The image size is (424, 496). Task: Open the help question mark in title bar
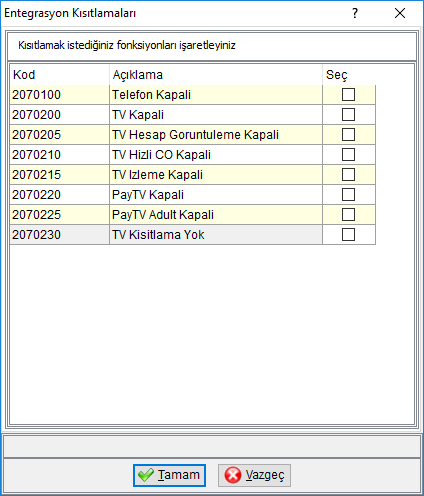[355, 13]
